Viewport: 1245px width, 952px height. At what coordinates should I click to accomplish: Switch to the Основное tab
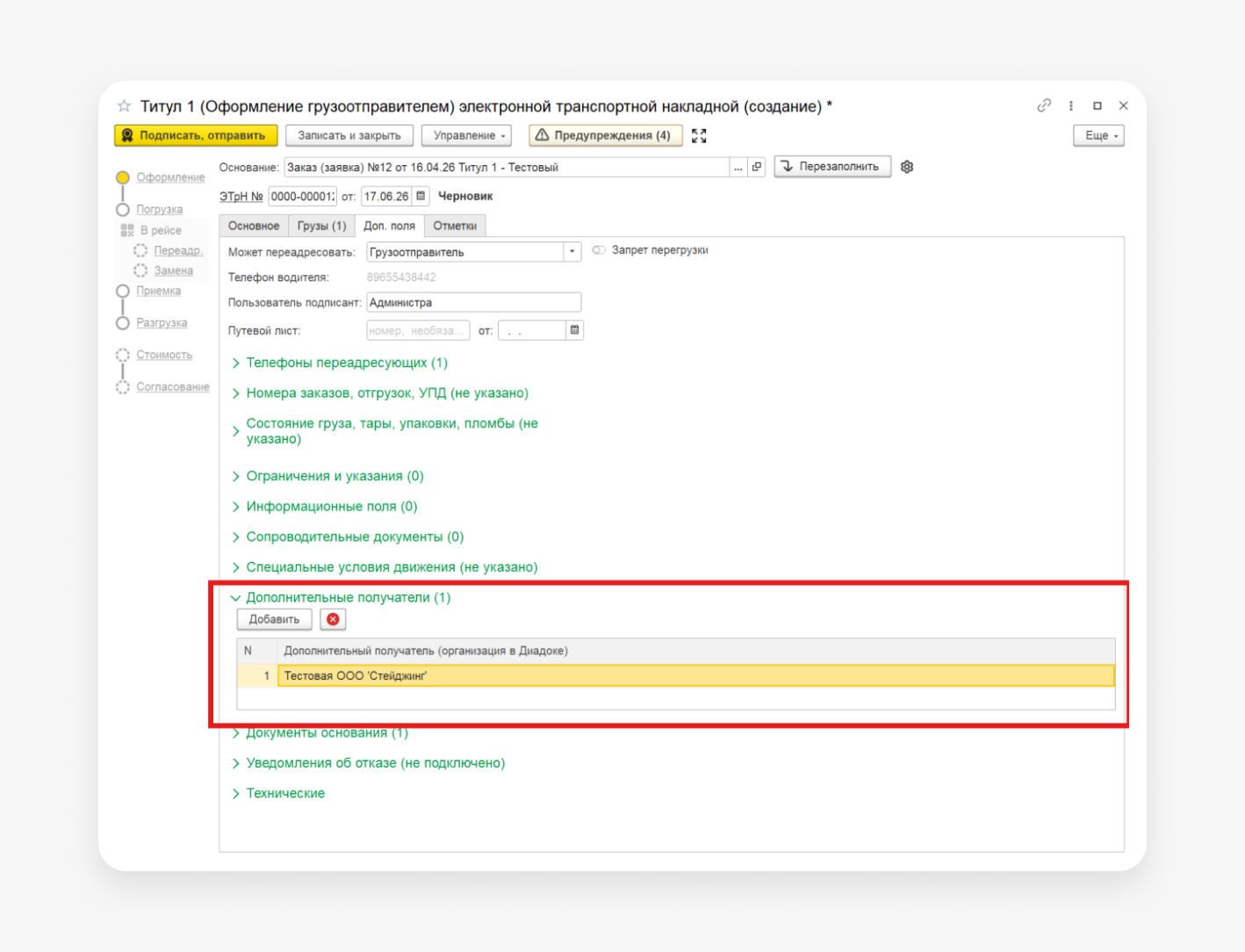pyautogui.click(x=254, y=226)
